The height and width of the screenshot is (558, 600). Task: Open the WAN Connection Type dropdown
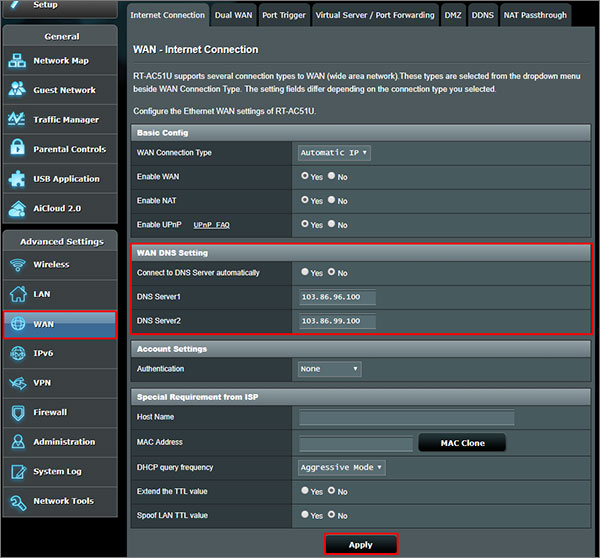334,153
